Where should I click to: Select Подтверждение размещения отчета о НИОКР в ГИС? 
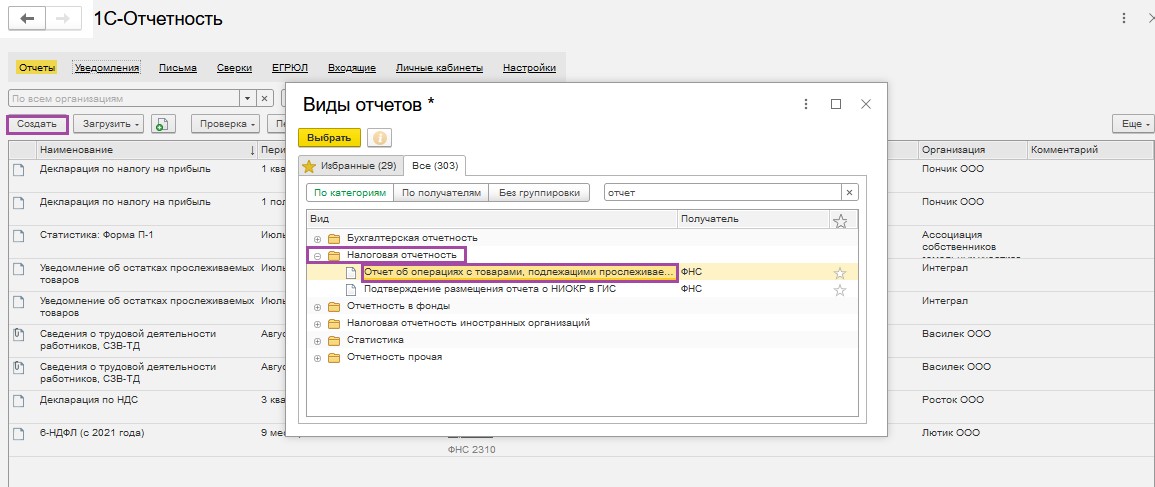[x=490, y=289]
